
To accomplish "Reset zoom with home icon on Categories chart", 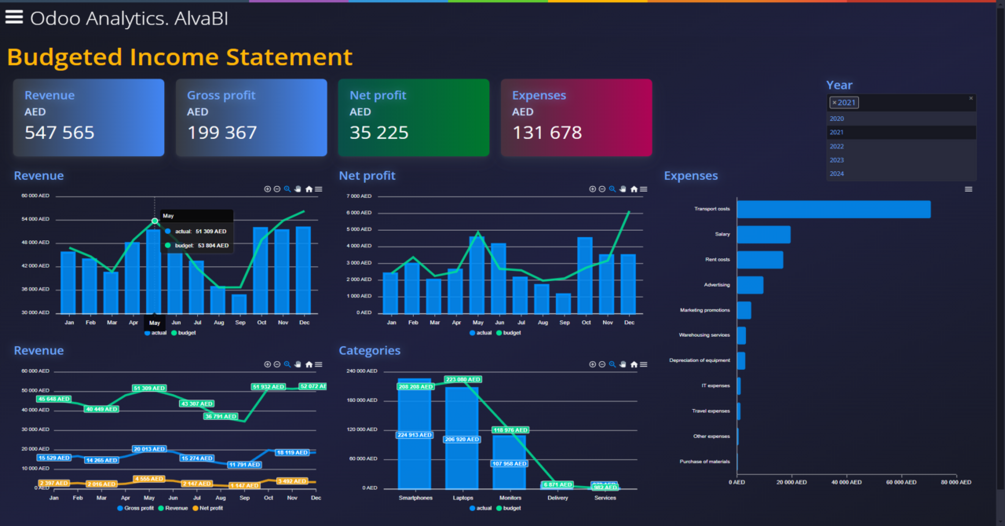I will point(634,365).
